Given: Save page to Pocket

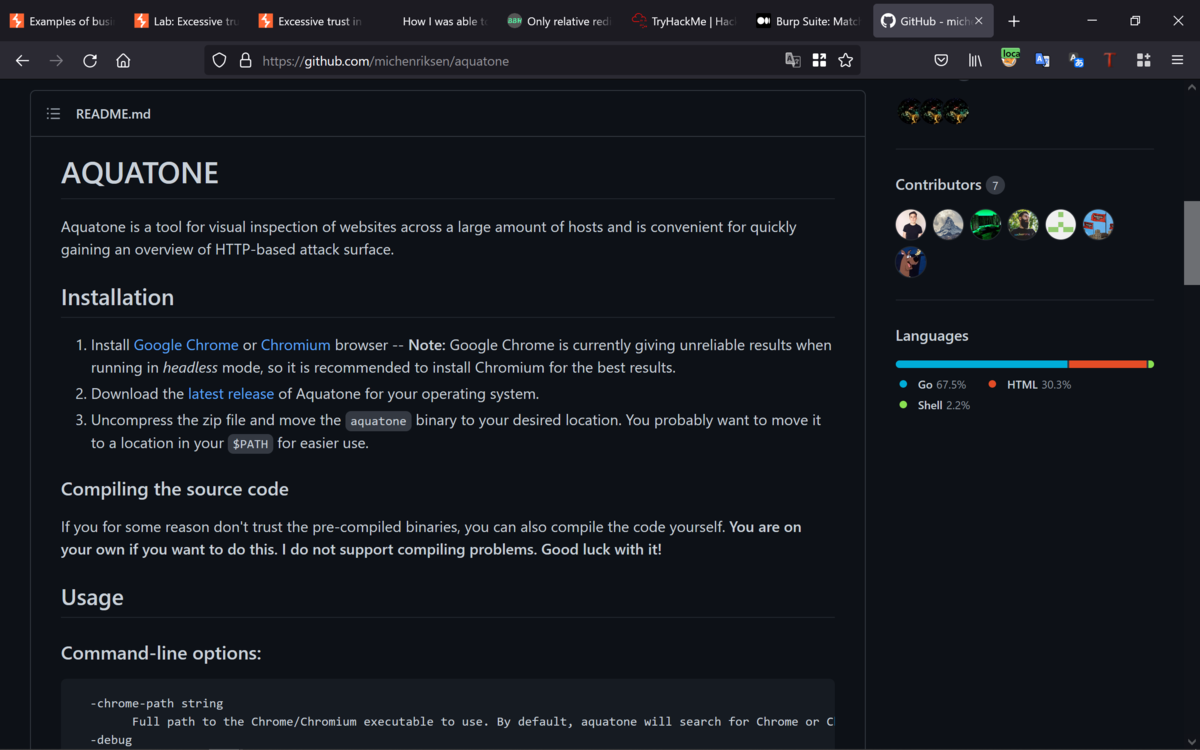Looking at the screenshot, I should (x=941, y=60).
